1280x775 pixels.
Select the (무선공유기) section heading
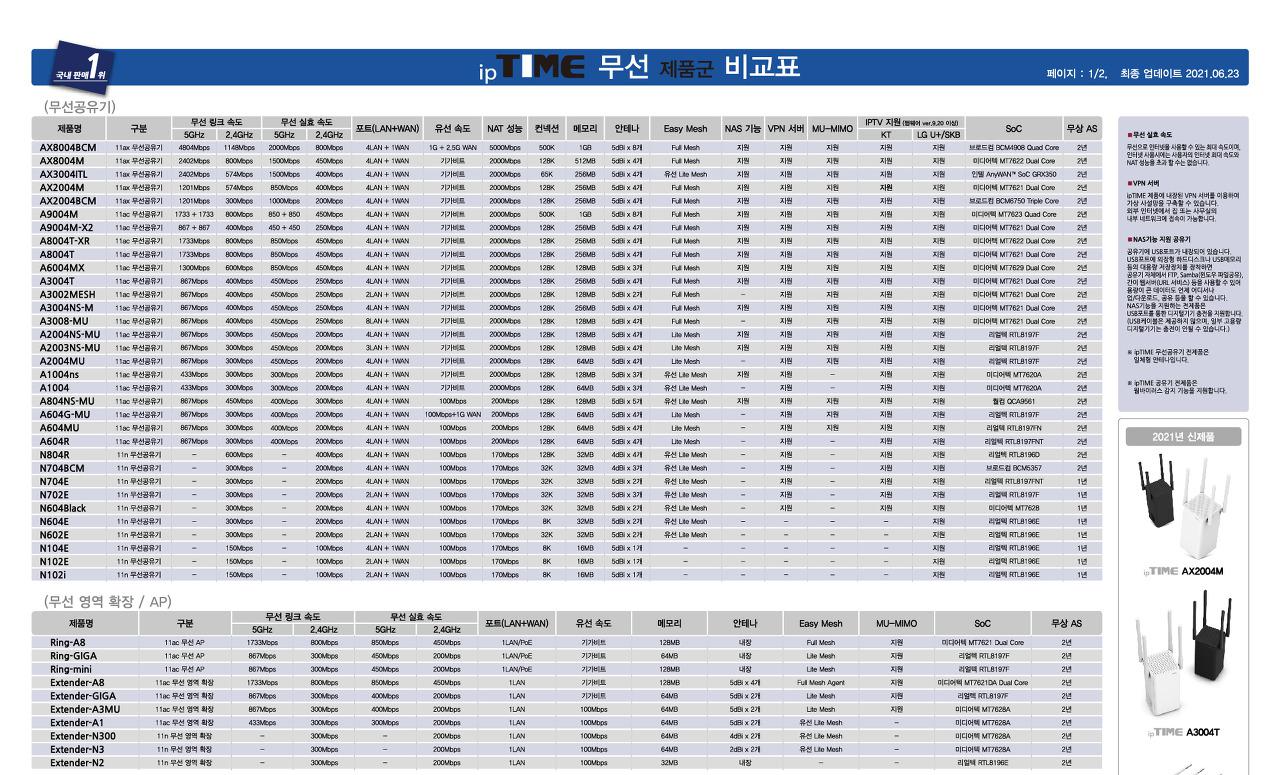click(x=79, y=106)
